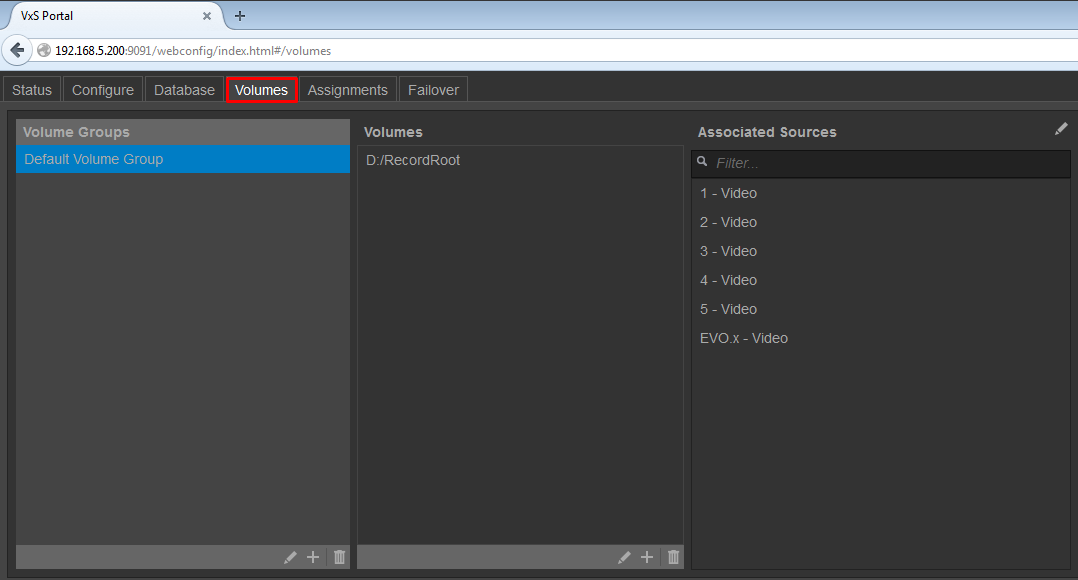Add a new volume using the plus icon
Screen dimensions: 1078x580
(x=647, y=557)
